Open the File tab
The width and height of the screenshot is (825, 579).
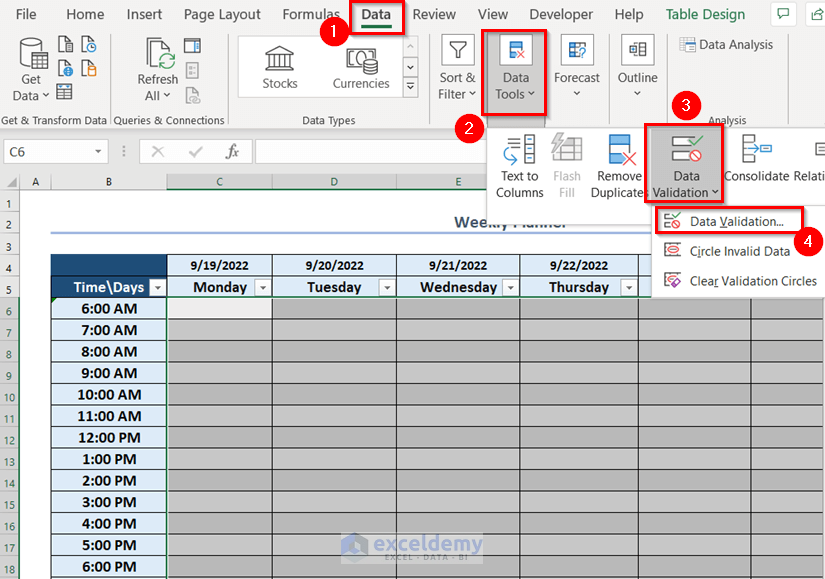(x=26, y=14)
